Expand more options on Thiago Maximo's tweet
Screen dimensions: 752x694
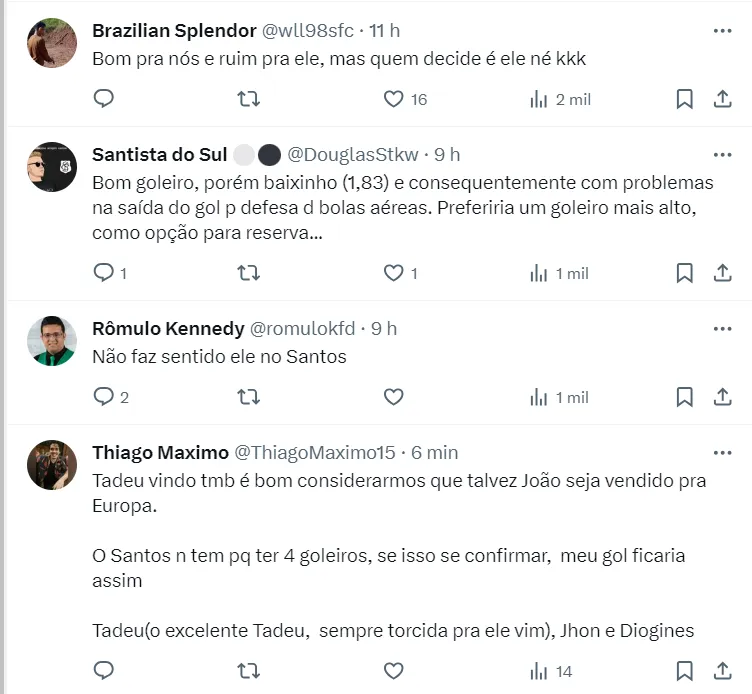pyautogui.click(x=722, y=453)
